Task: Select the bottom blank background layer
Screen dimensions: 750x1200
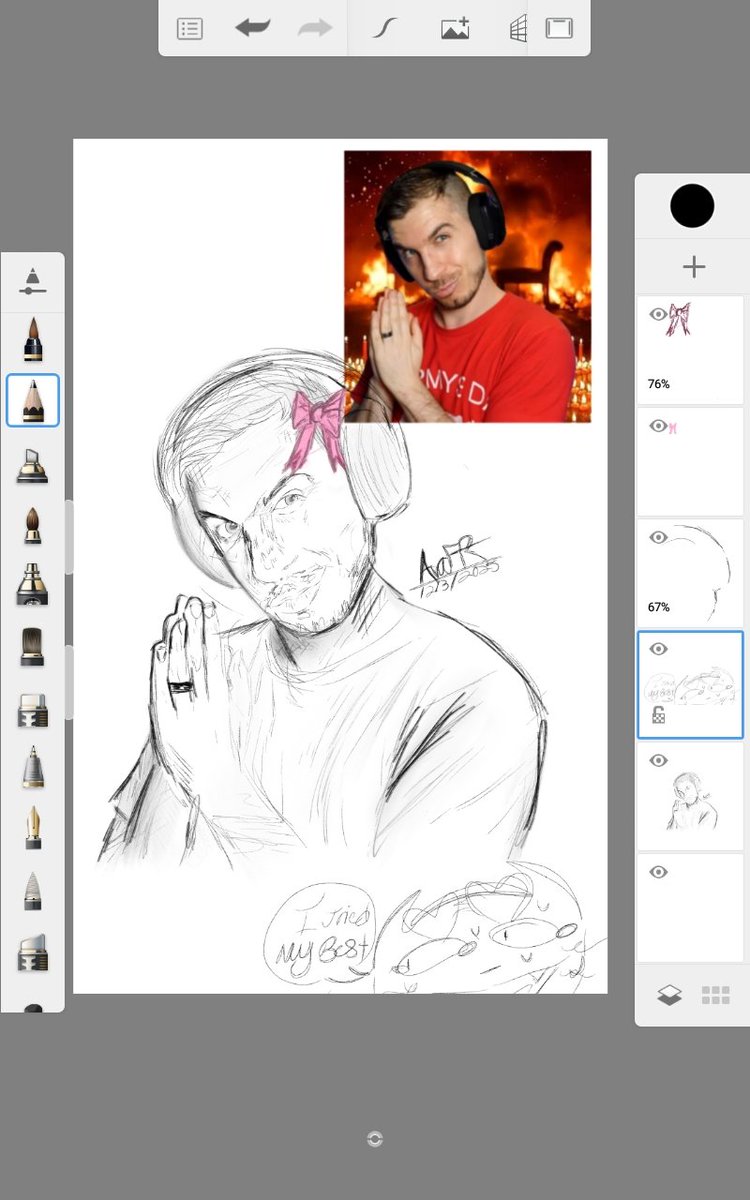Action: coord(691,908)
